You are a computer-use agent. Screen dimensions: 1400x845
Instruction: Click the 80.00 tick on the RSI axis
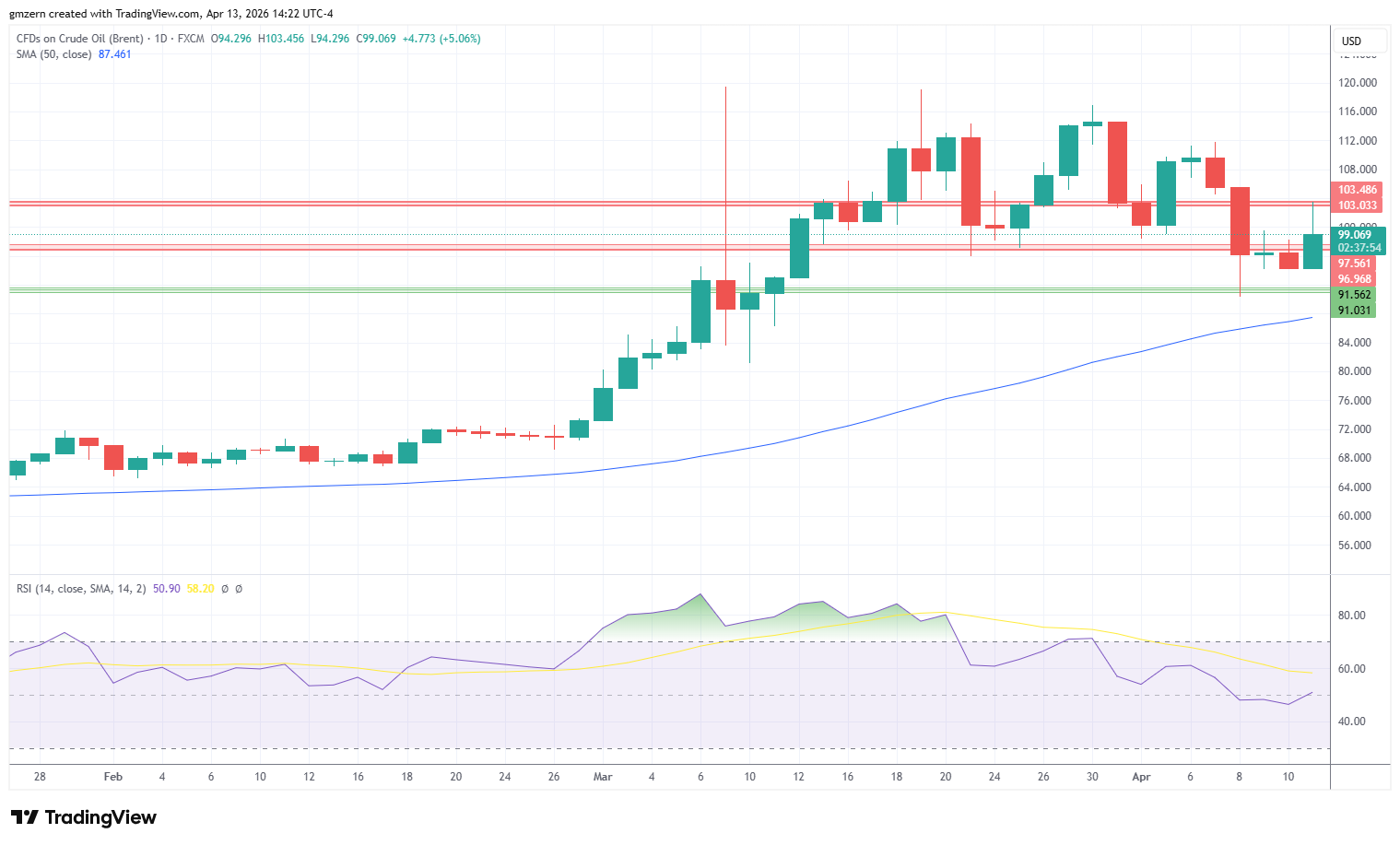pyautogui.click(x=1352, y=616)
